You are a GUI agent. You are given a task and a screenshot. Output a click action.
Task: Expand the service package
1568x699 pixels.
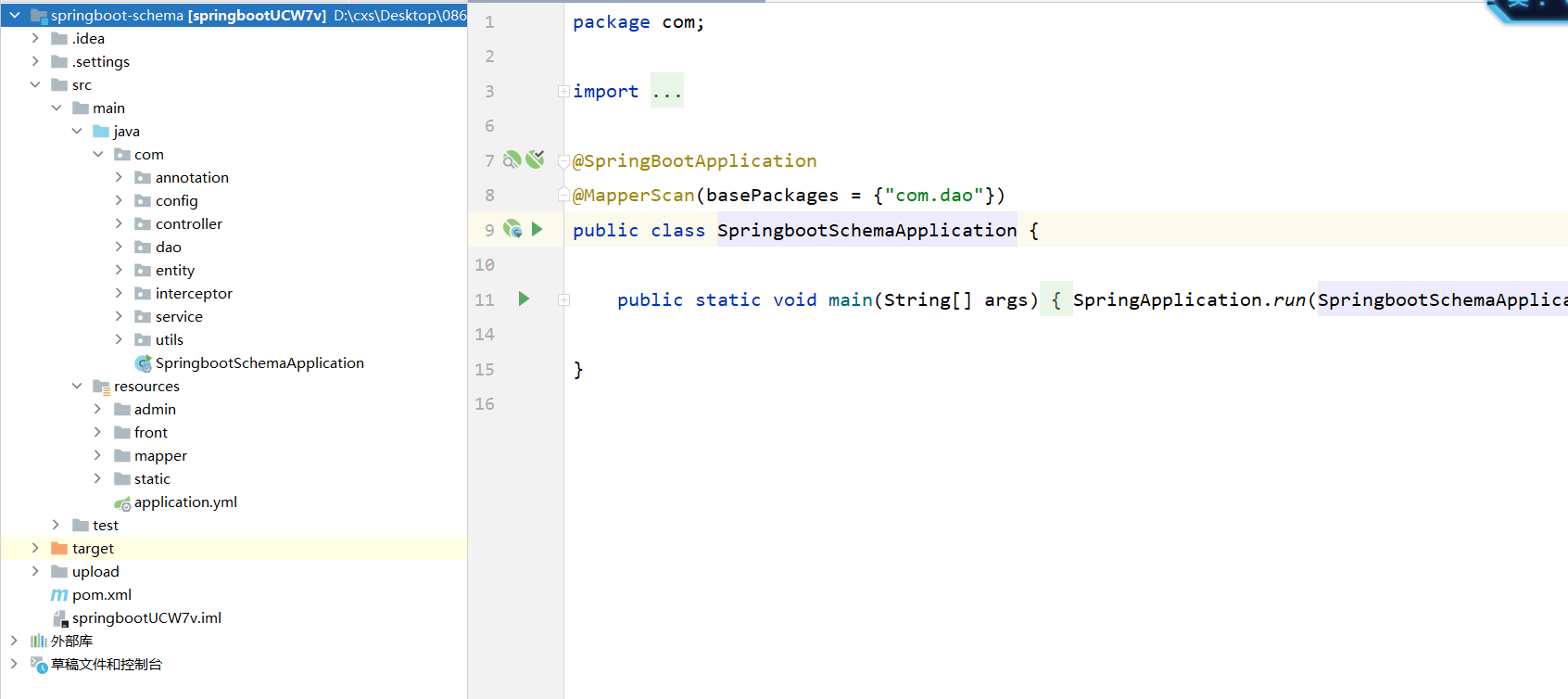coord(119,316)
